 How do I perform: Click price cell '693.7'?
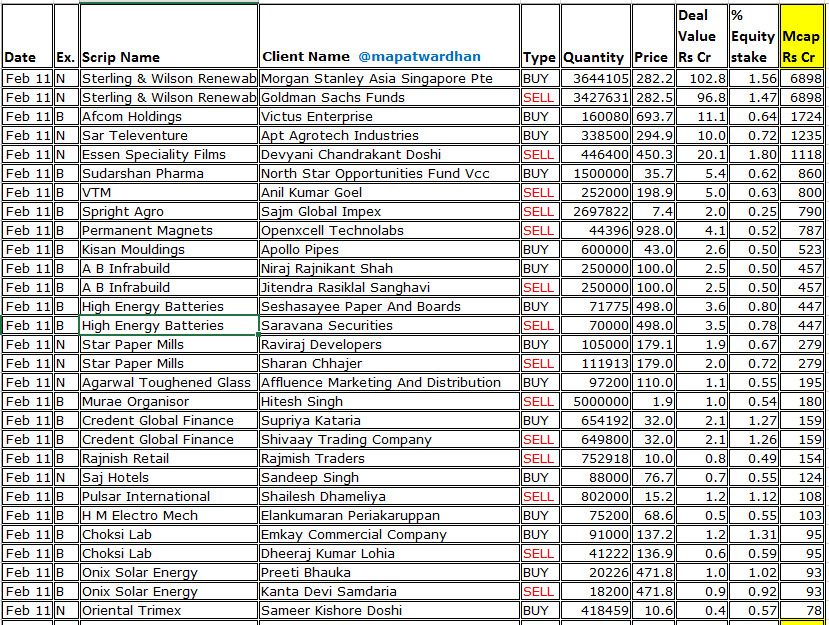point(653,116)
